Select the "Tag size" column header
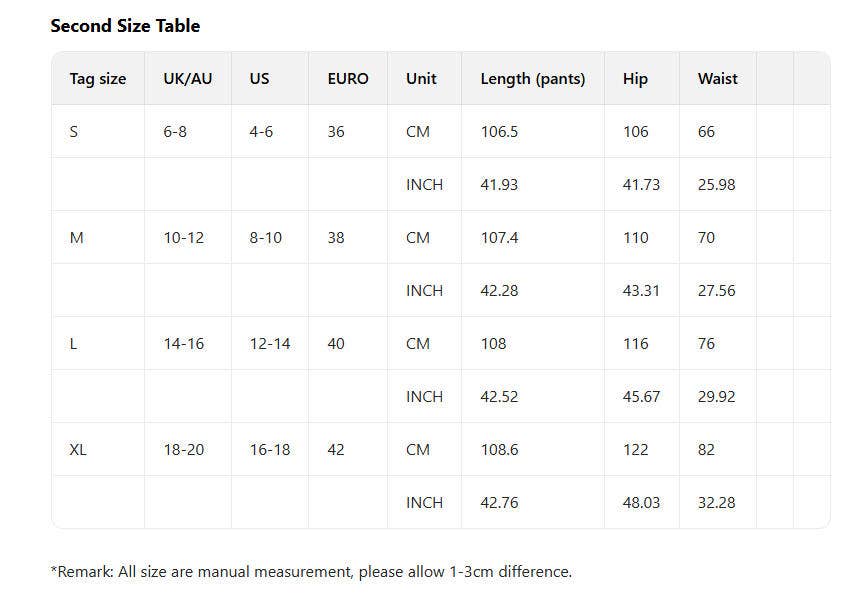Image resolution: width=866 pixels, height=603 pixels. 98,78
